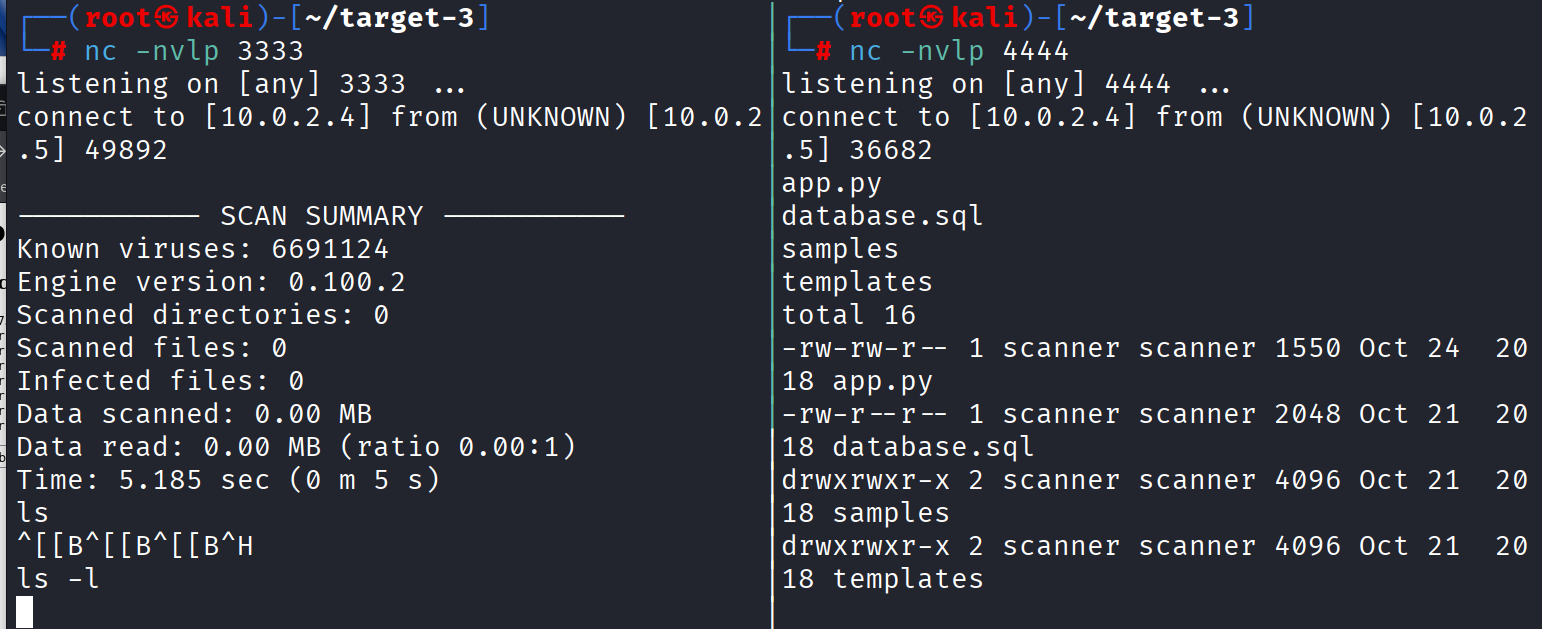Click the 'Engine version: 0.100.2' line
The image size is (1542, 629).
click(210, 282)
